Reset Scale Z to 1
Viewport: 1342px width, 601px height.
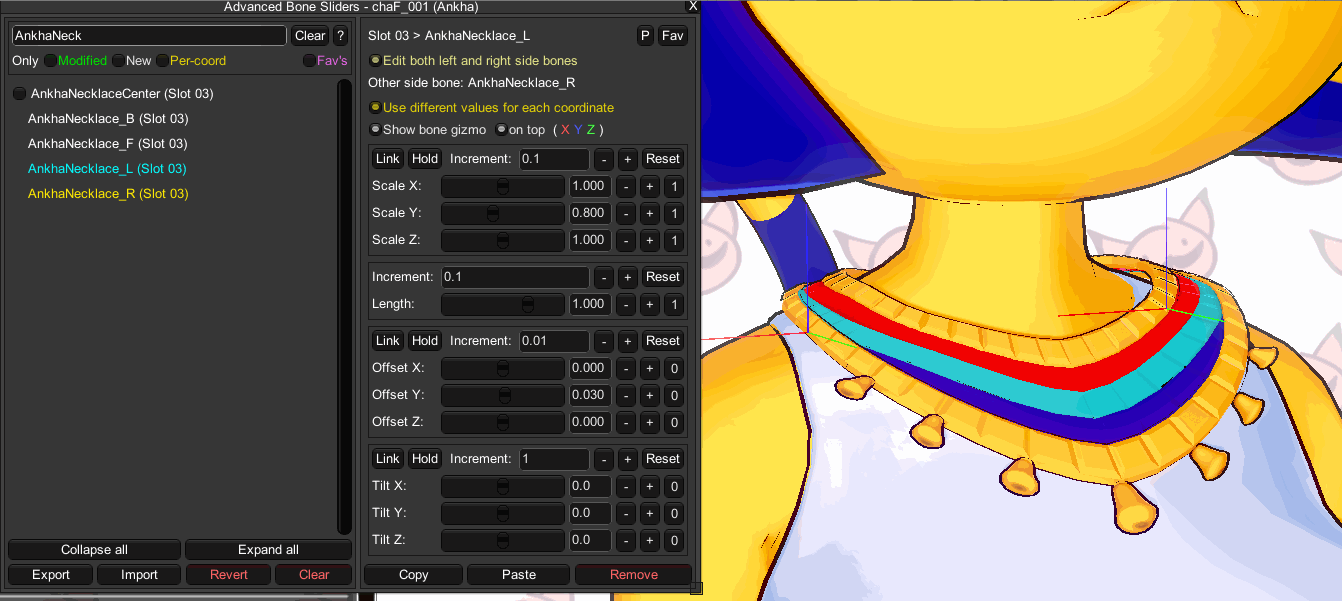[x=674, y=240]
